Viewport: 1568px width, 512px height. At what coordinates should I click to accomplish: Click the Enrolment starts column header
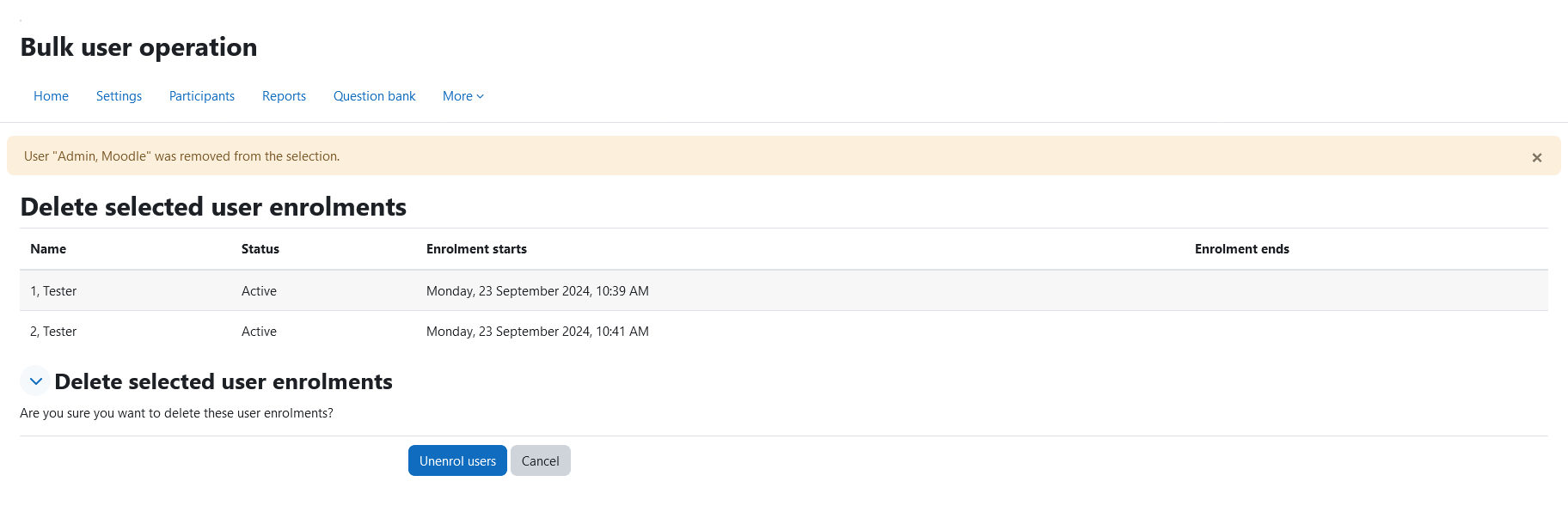point(476,249)
